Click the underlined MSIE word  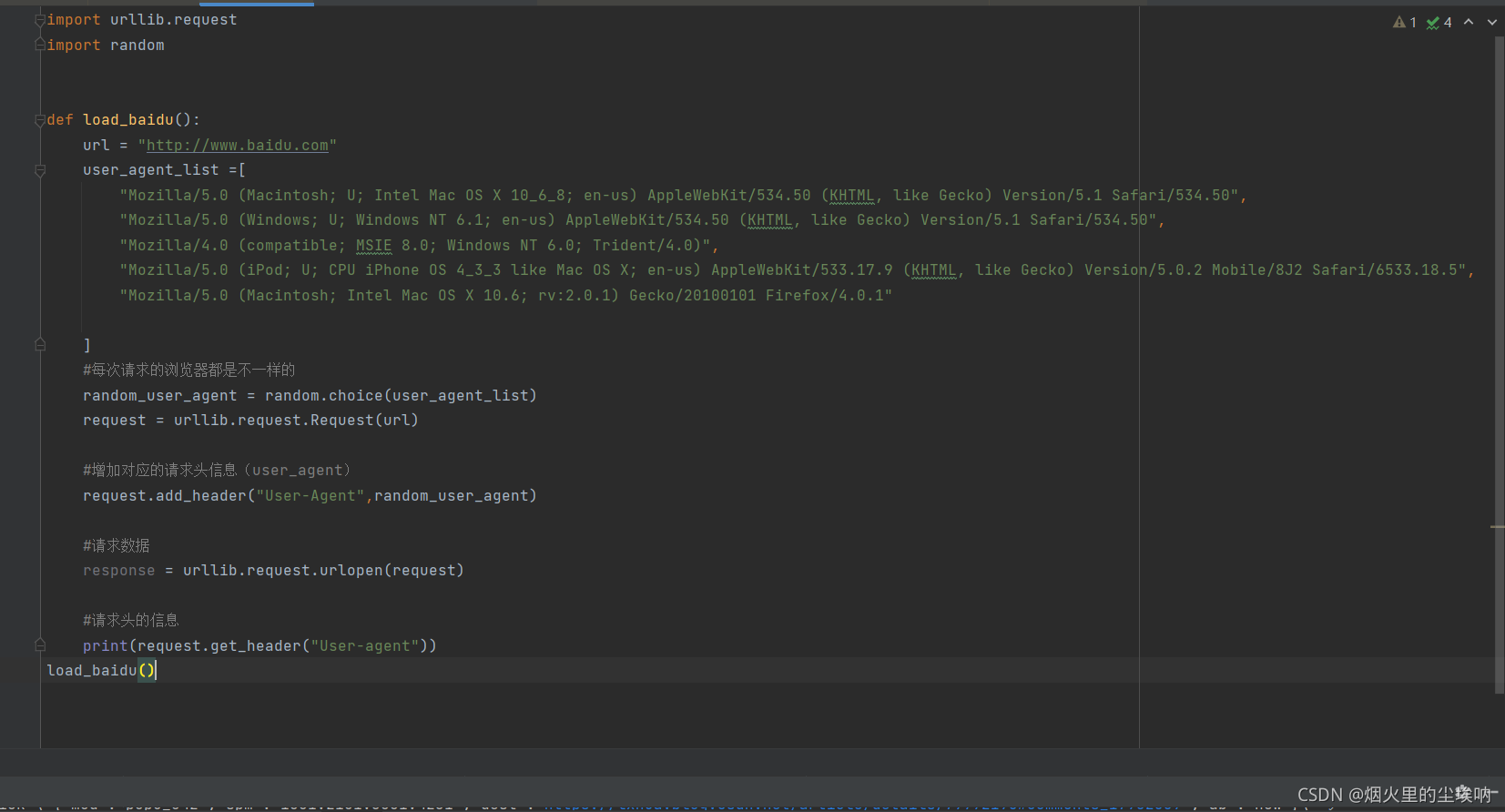373,246
